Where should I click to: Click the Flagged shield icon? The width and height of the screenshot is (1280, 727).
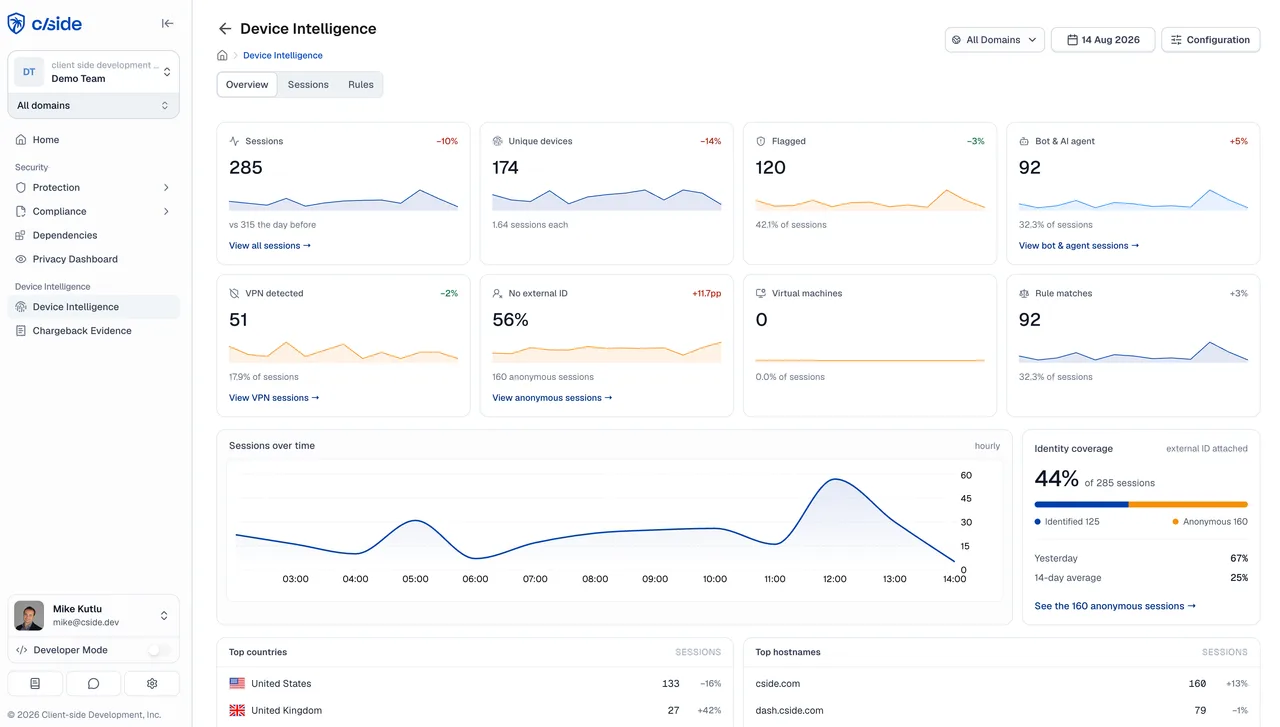click(x=761, y=142)
